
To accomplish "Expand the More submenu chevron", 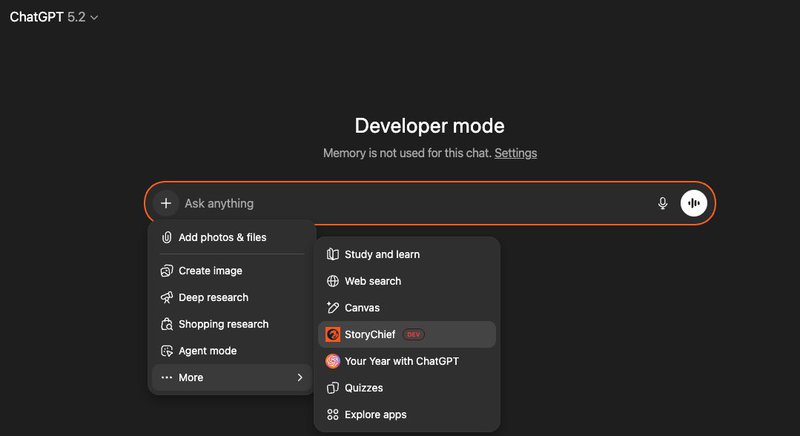I will click(299, 377).
